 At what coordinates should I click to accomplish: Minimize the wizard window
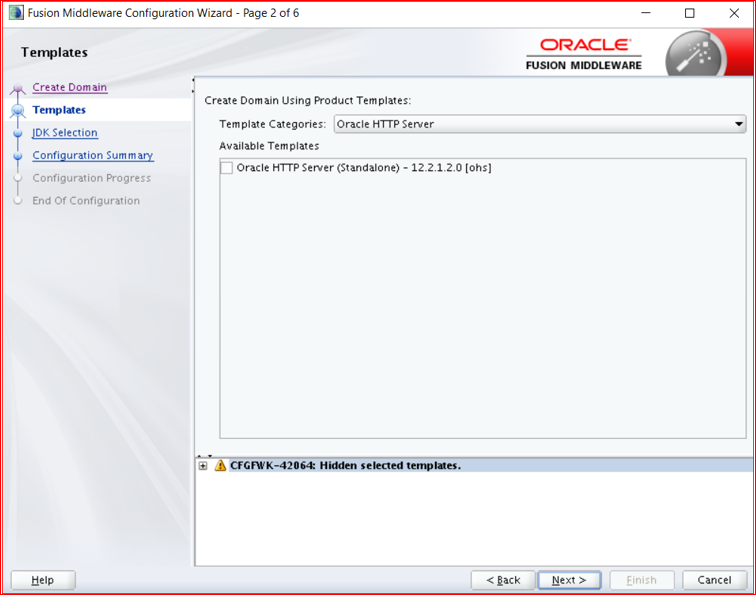tap(646, 13)
